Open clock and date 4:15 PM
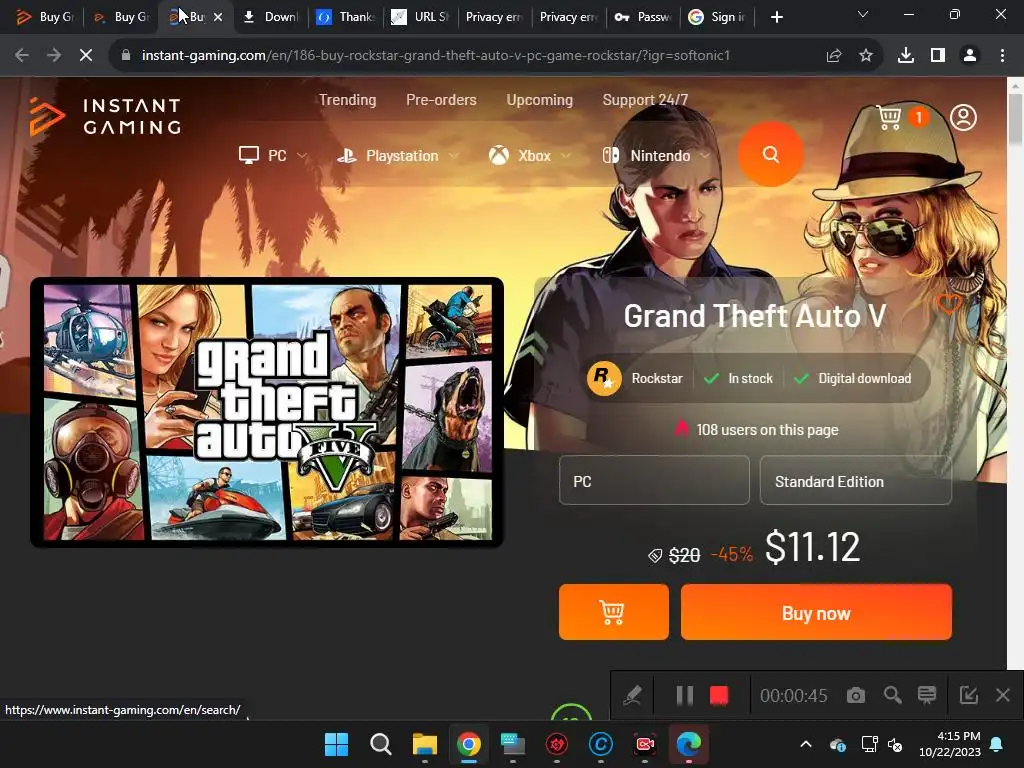The image size is (1024, 768). [x=950, y=744]
